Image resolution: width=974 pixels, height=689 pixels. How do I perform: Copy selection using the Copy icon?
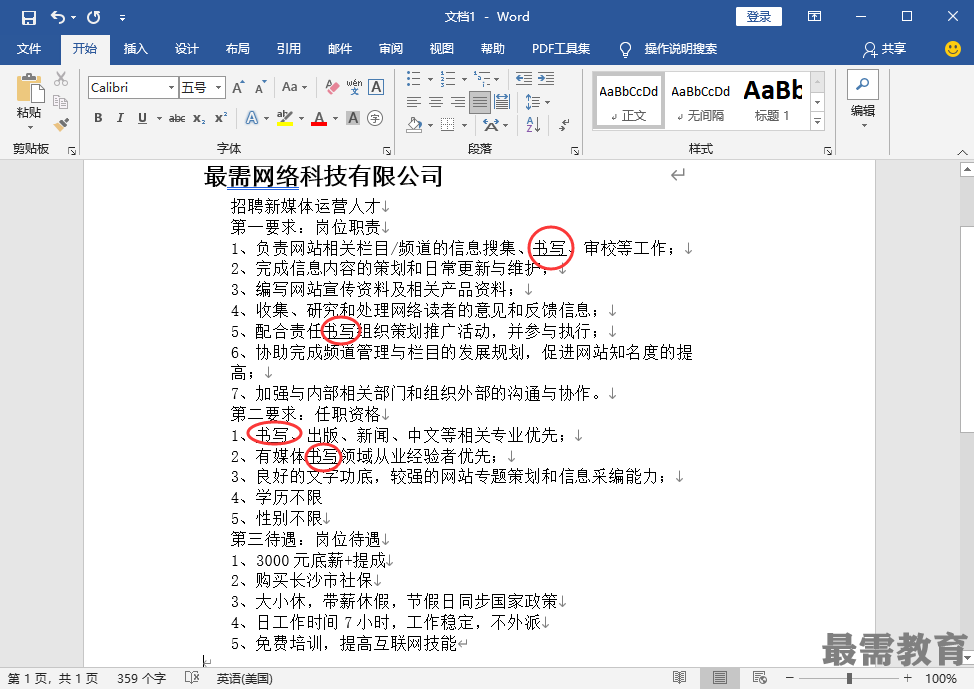click(61, 102)
